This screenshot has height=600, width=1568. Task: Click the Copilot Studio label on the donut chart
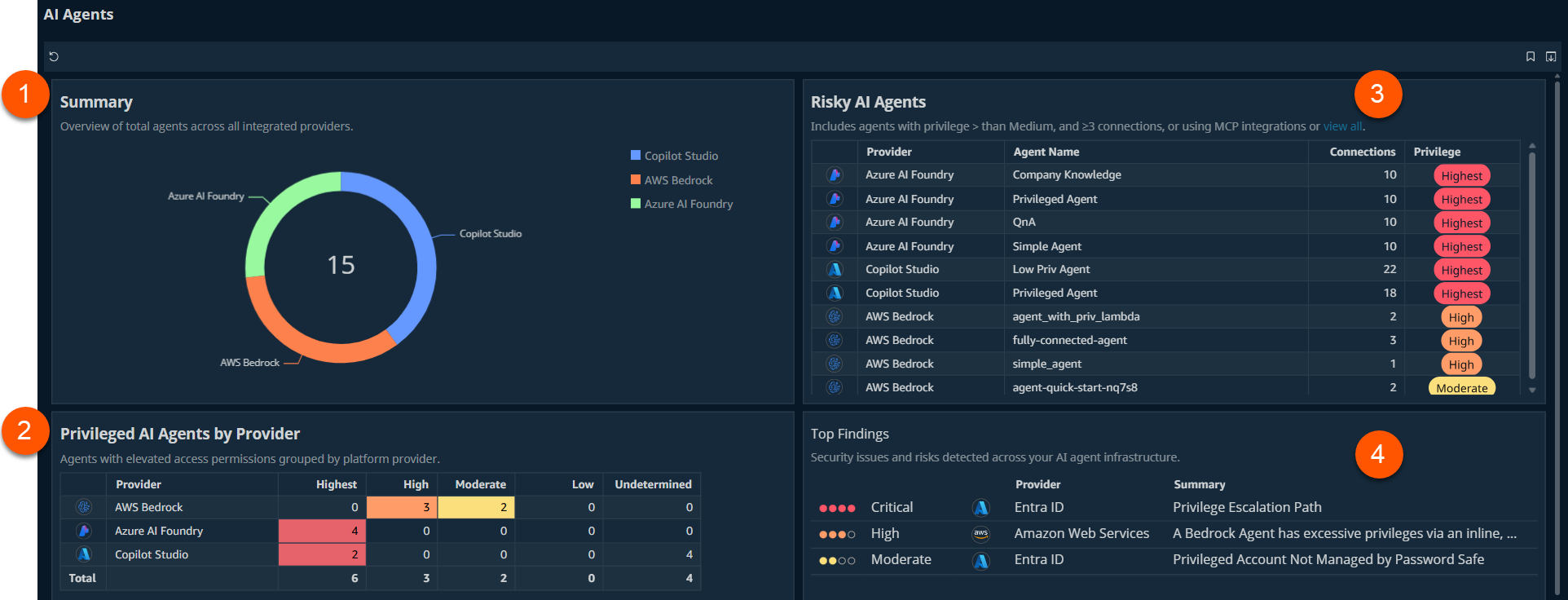[491, 233]
